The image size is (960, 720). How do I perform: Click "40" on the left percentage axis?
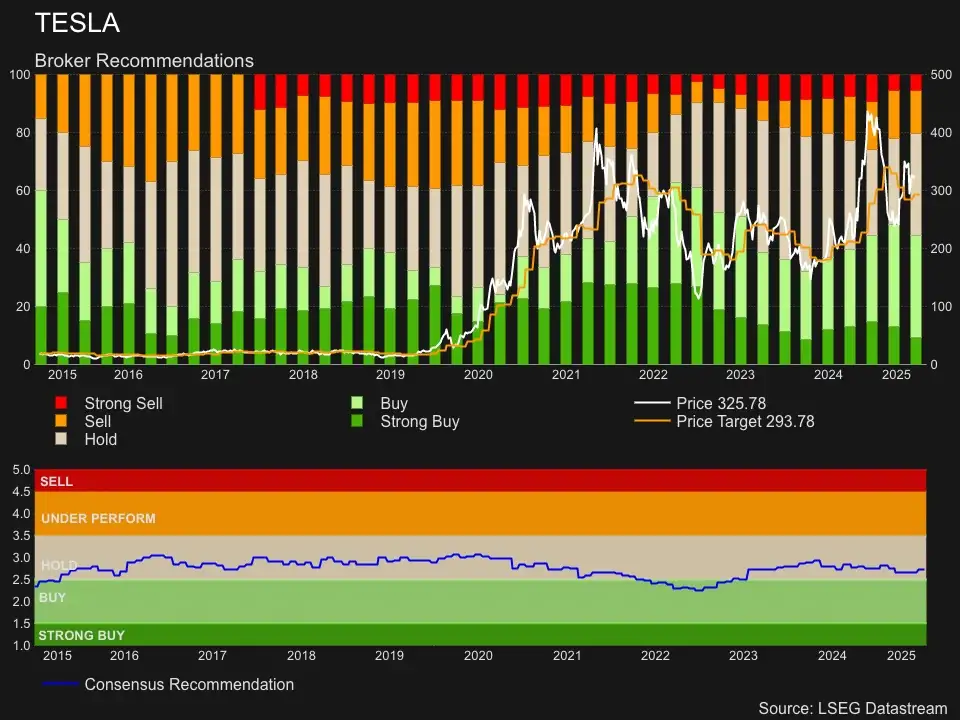click(x=23, y=249)
